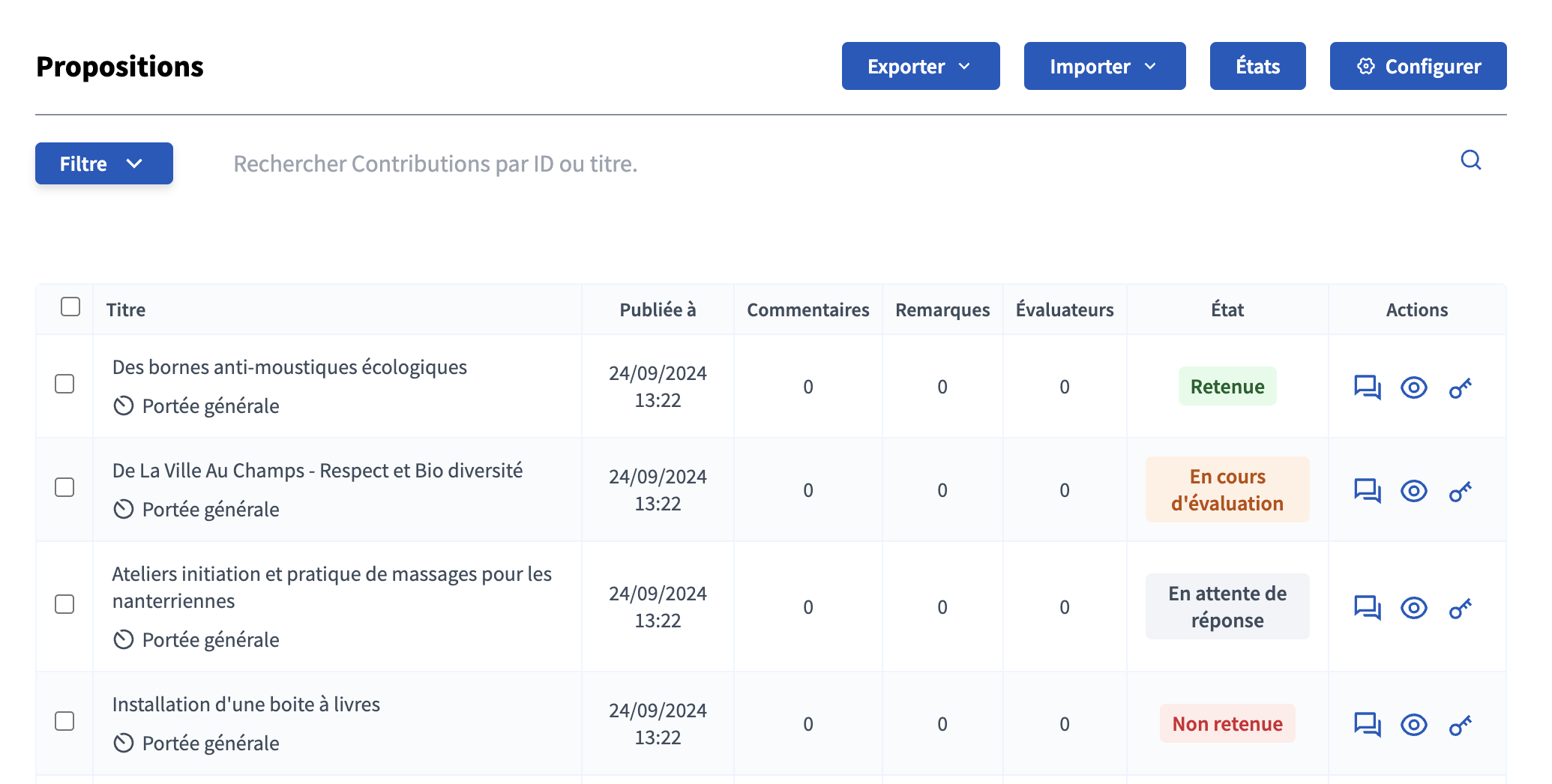Click the États button
Image resolution: width=1552 pixels, height=784 pixels.
(x=1257, y=66)
